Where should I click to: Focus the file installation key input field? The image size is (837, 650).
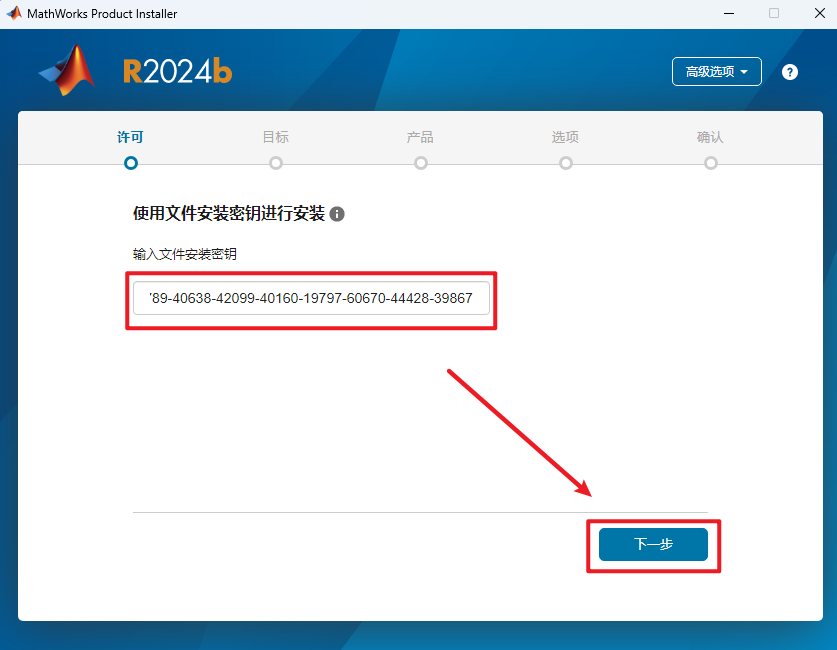(x=311, y=298)
